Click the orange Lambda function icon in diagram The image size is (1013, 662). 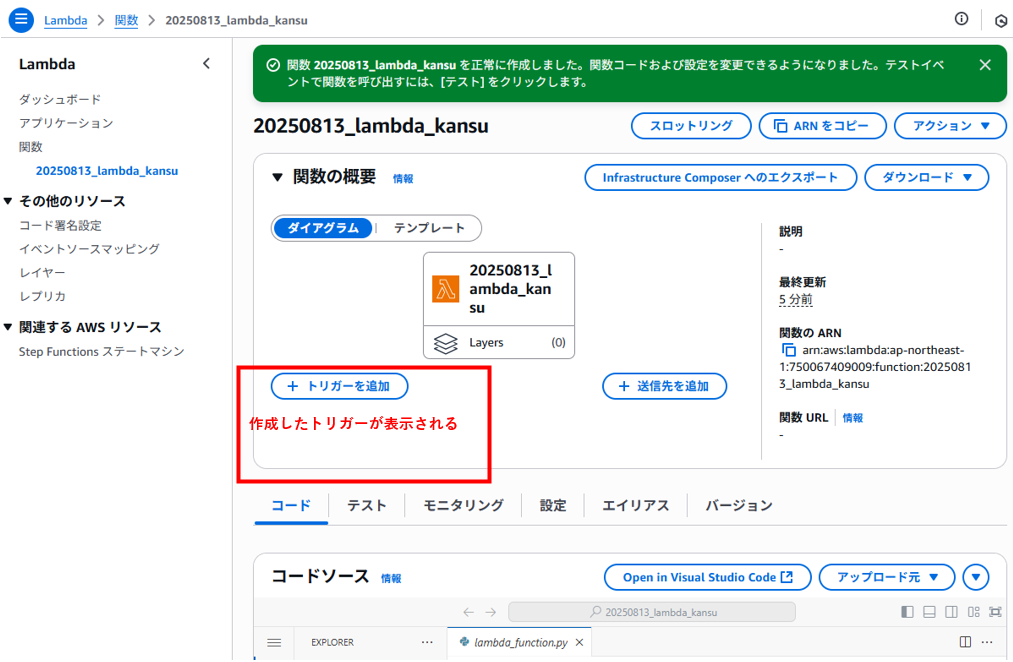[x=446, y=289]
